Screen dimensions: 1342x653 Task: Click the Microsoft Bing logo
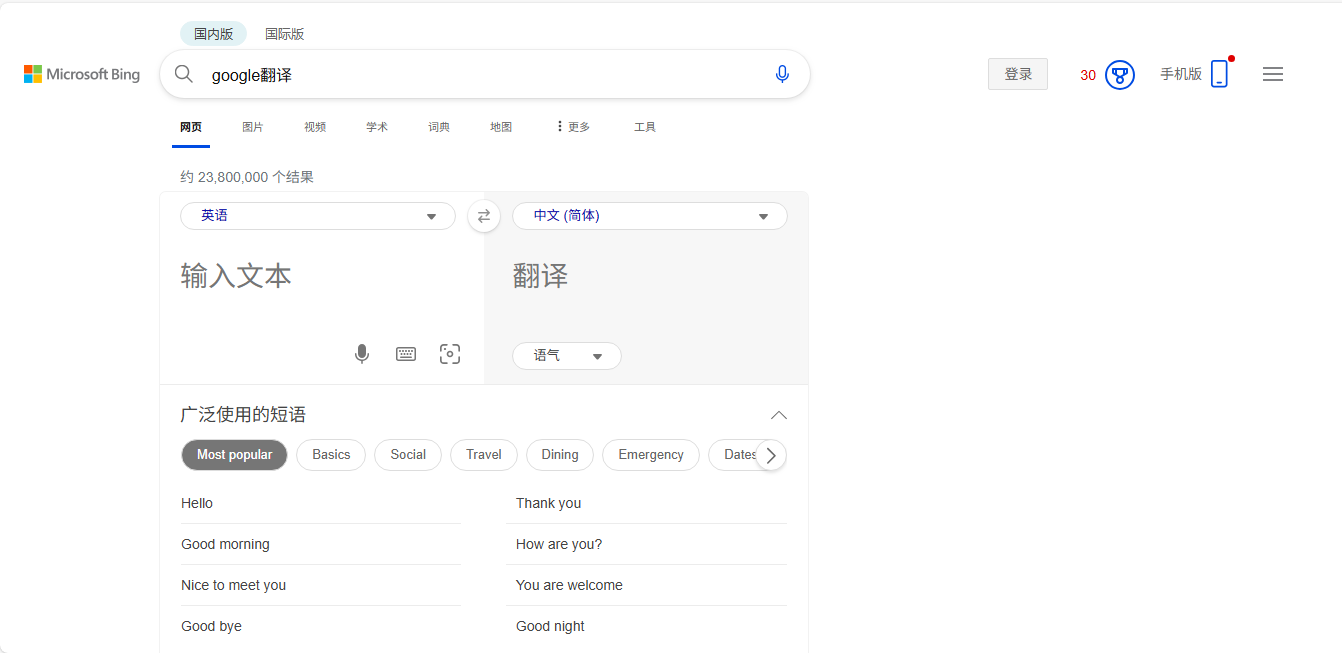pos(82,74)
